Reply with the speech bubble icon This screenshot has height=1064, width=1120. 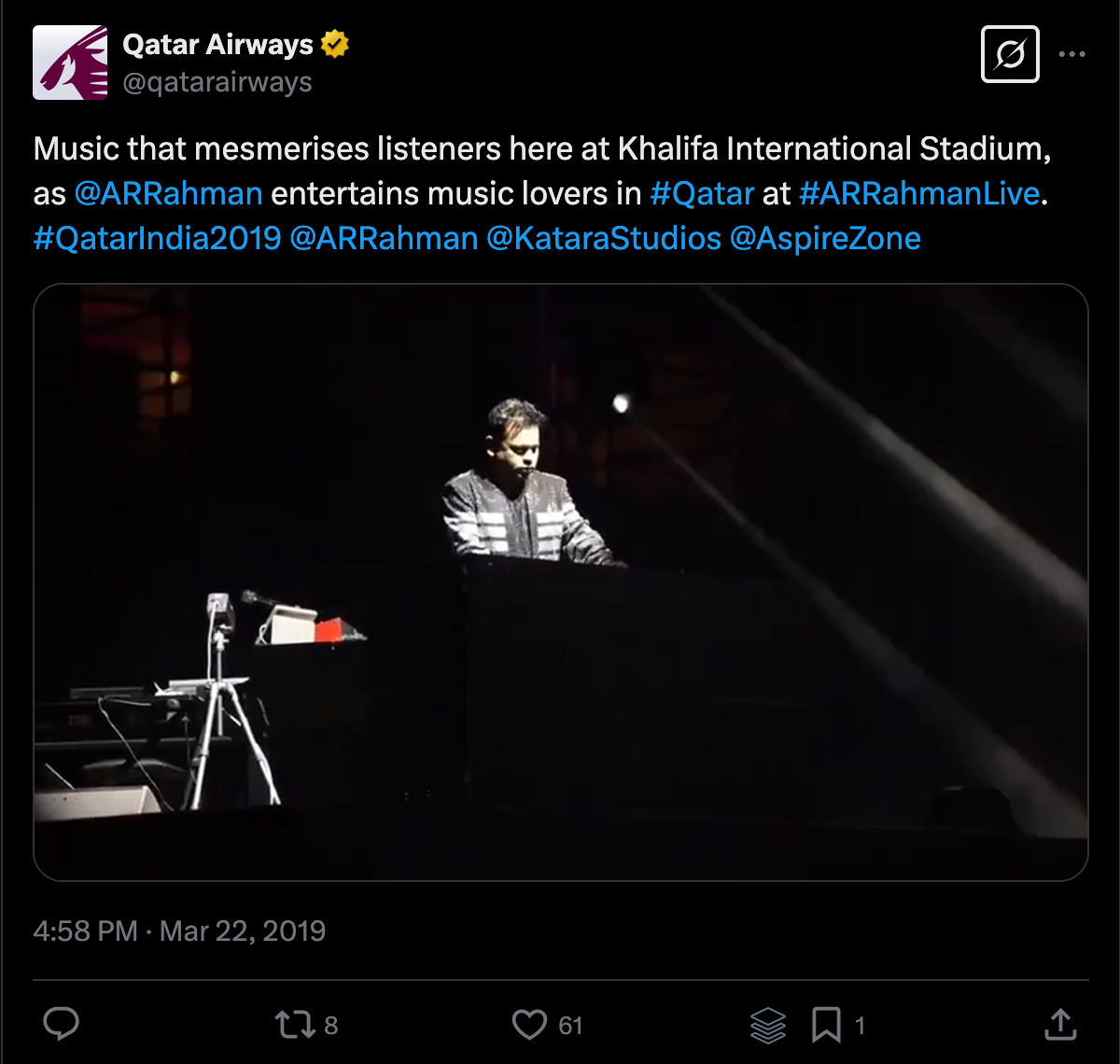point(62,1025)
